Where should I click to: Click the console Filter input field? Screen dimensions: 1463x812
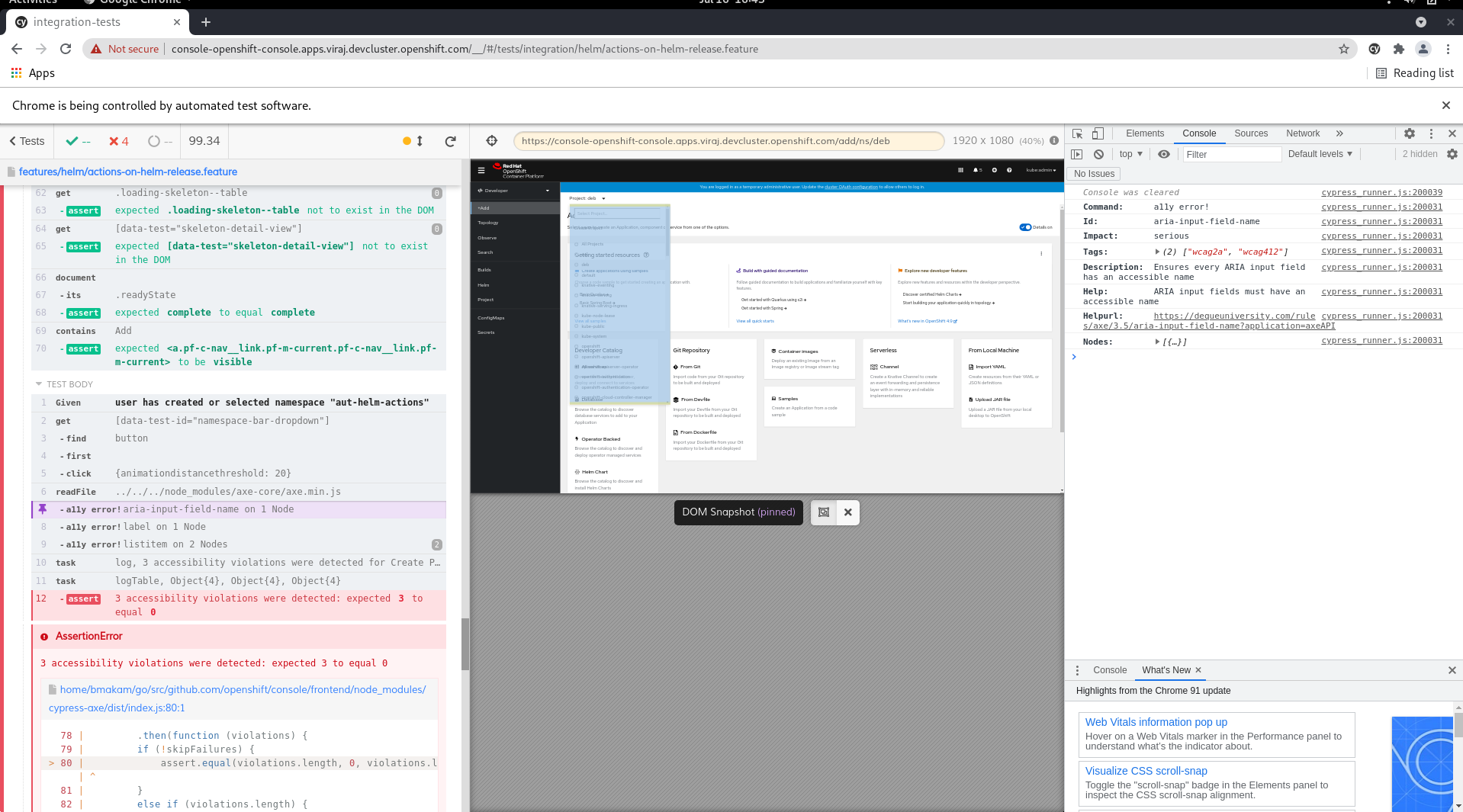[1231, 154]
